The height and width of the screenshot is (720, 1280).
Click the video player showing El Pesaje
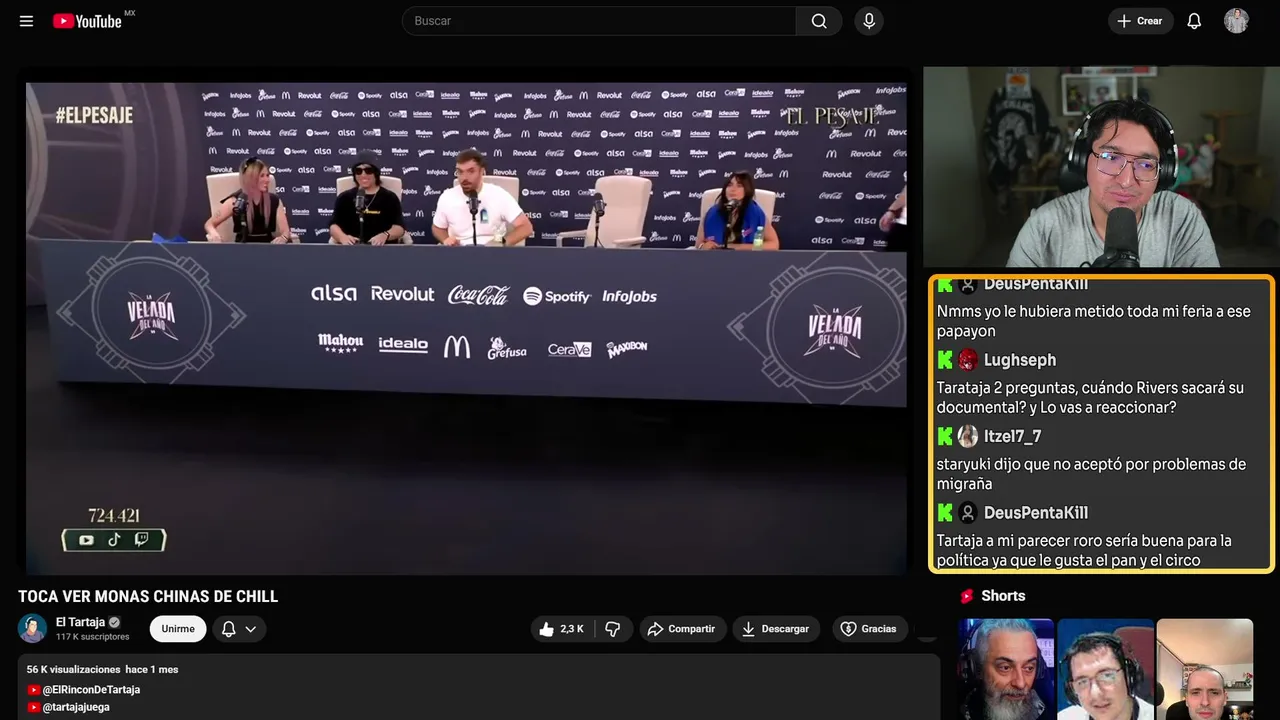(466, 328)
